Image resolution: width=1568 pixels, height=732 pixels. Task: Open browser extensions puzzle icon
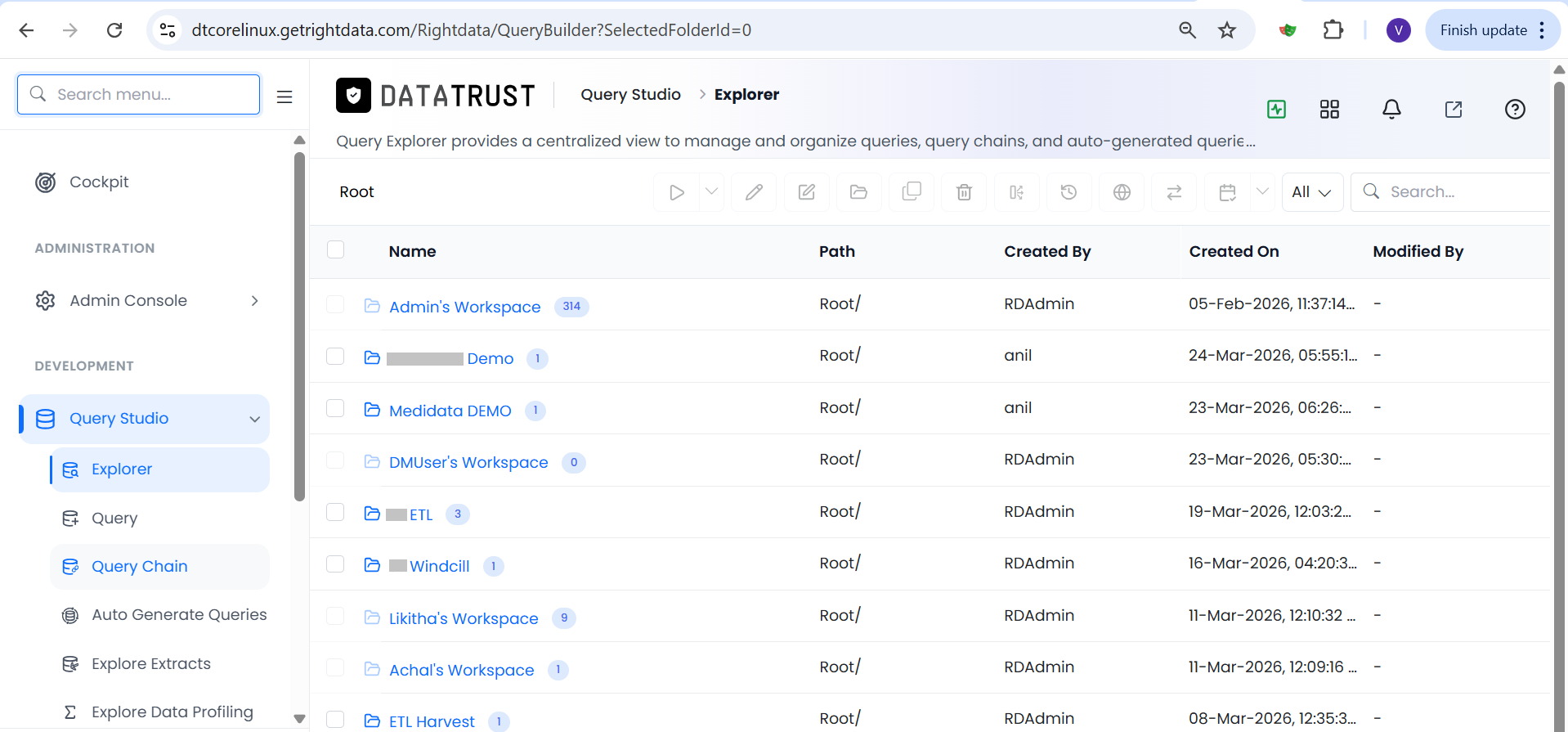[x=1333, y=30]
